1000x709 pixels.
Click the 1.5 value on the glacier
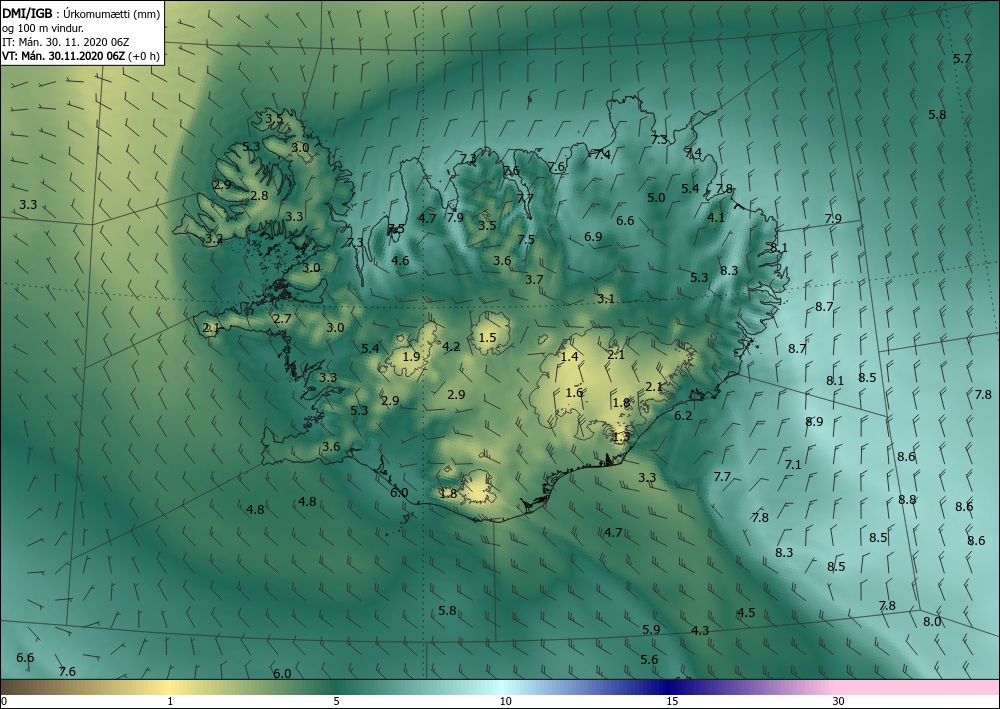487,337
